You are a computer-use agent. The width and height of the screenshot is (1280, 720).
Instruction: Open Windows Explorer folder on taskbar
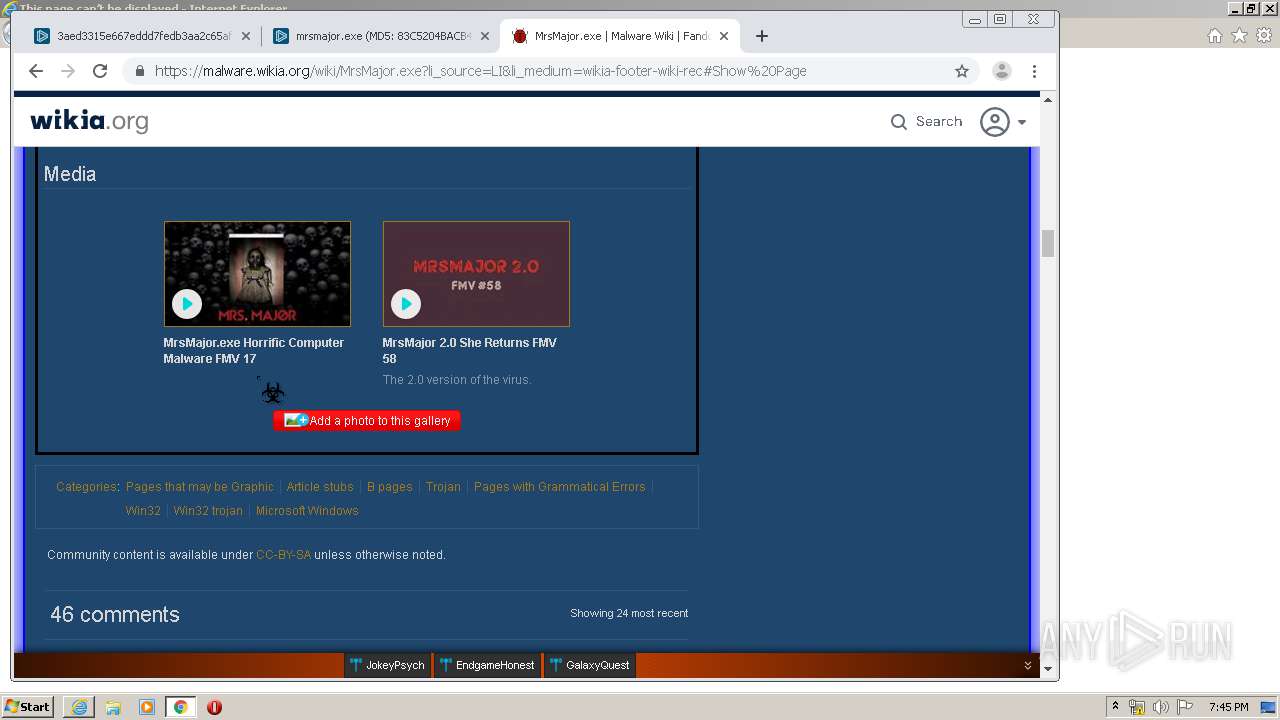tap(113, 707)
